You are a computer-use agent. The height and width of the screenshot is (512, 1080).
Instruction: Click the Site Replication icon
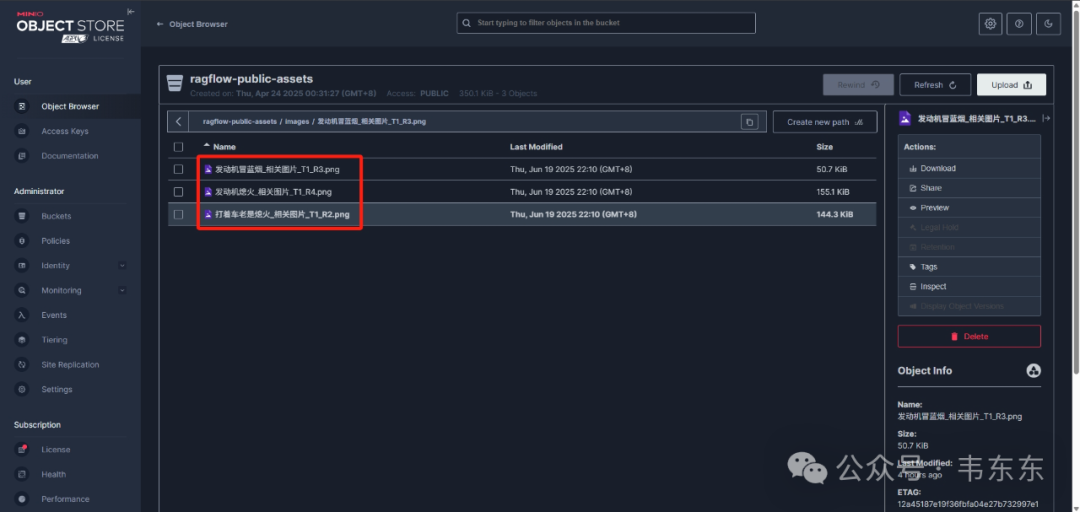coord(22,365)
